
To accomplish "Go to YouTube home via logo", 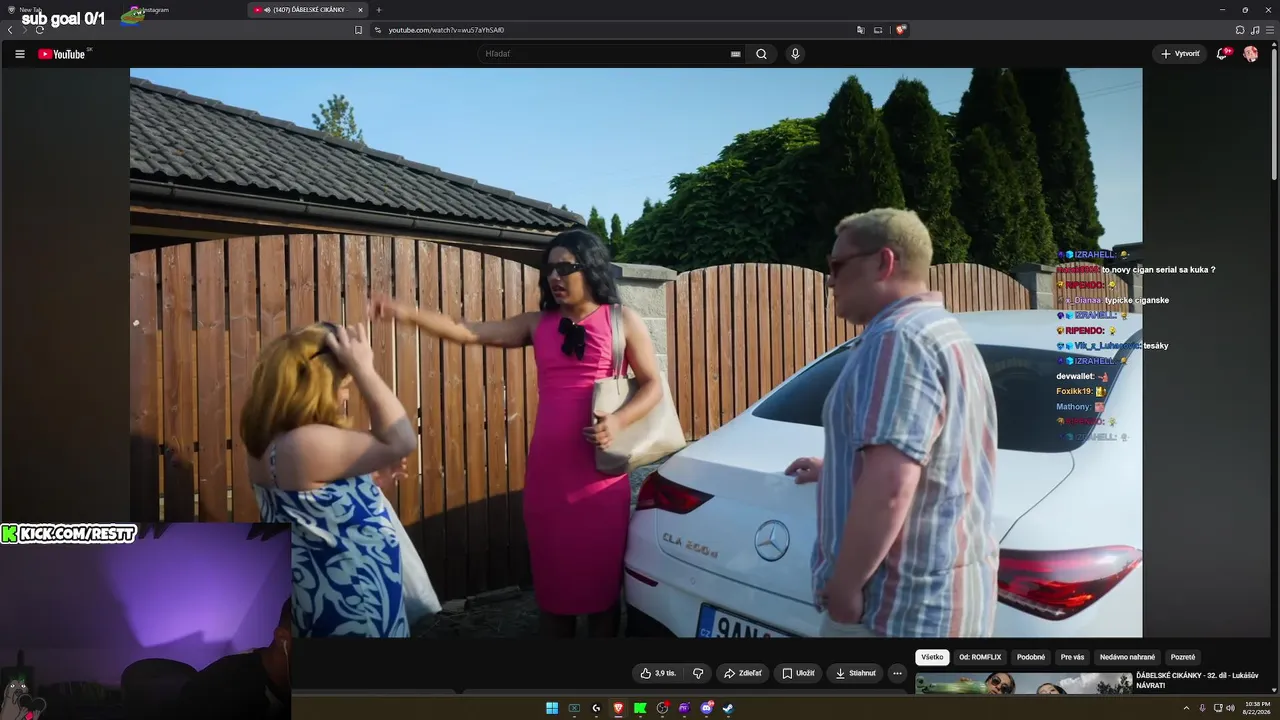I will click(x=62, y=54).
